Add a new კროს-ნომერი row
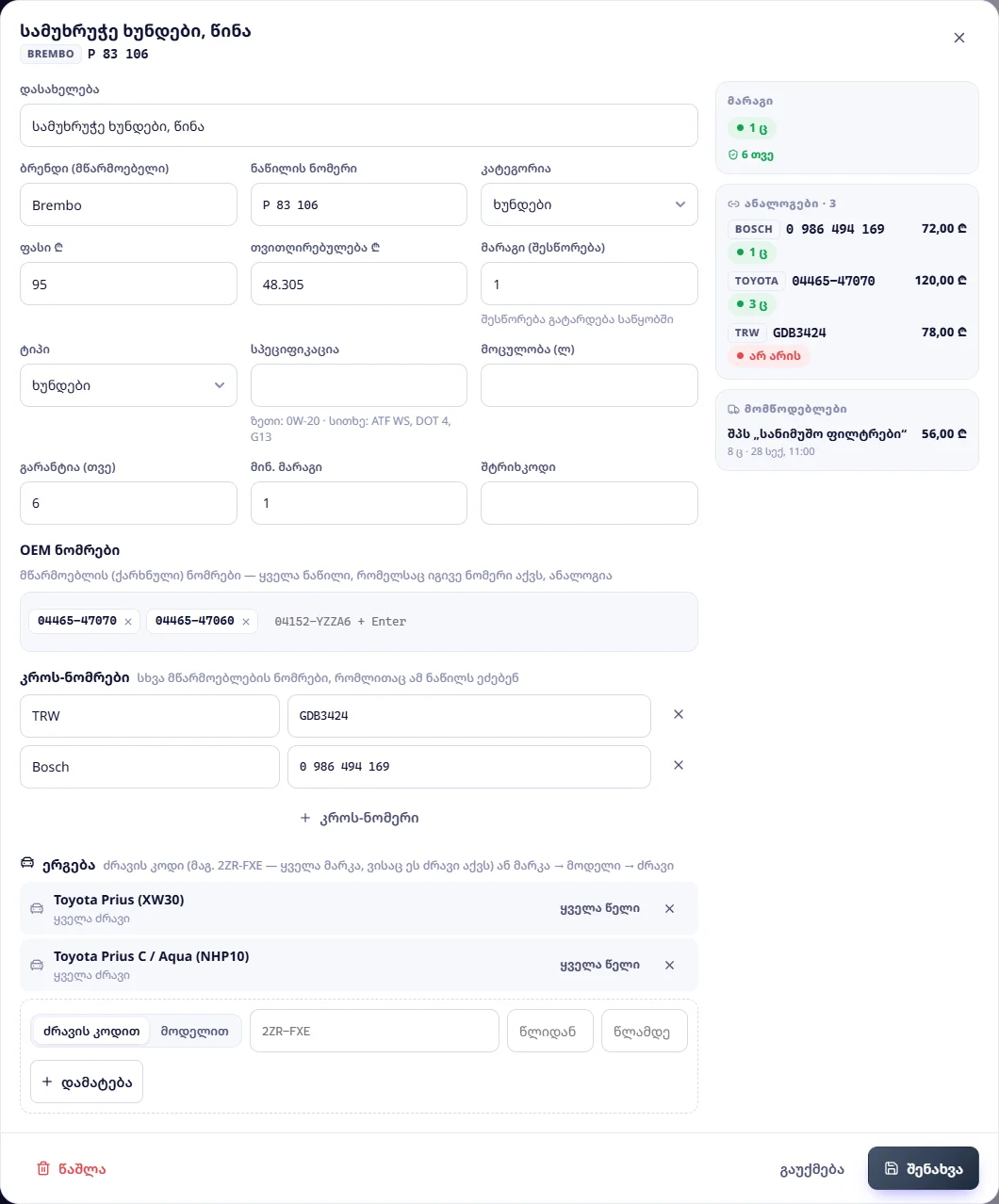Image resolution: width=999 pixels, height=1204 pixels. click(x=359, y=818)
